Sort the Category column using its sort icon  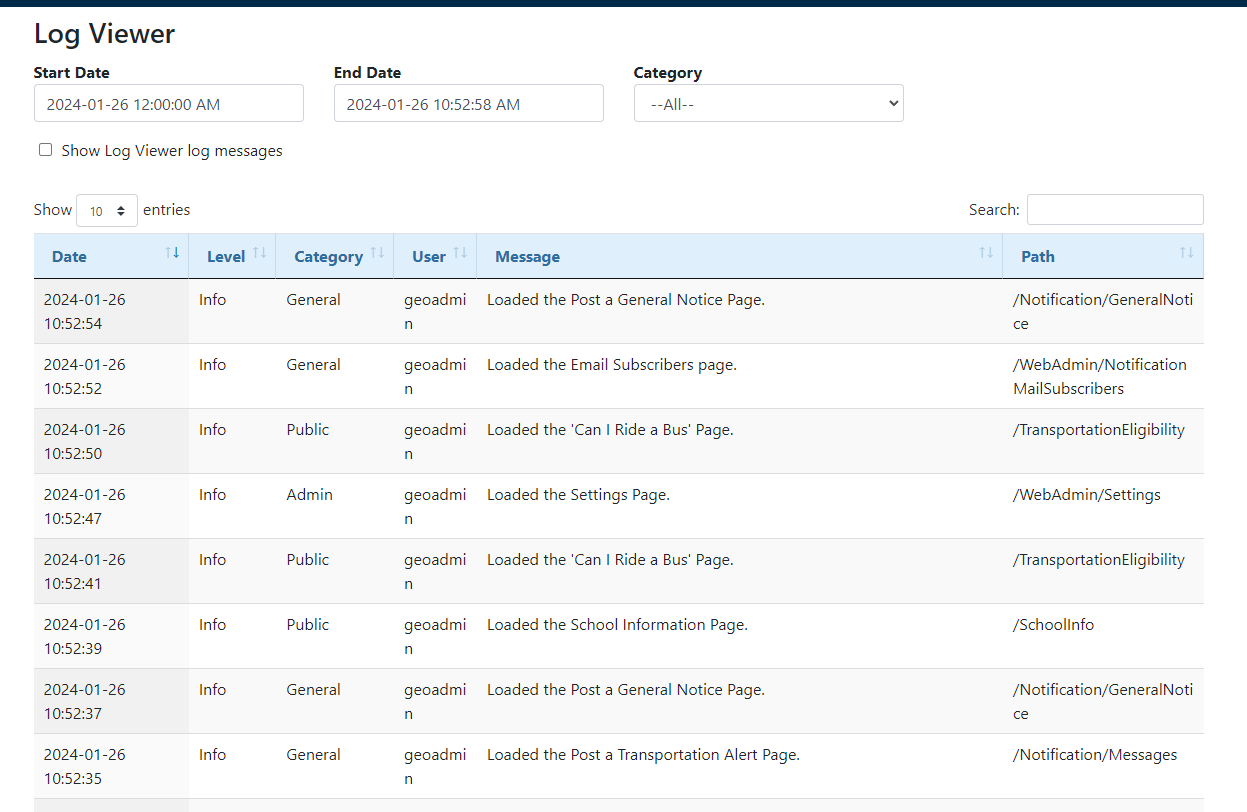[x=379, y=254]
